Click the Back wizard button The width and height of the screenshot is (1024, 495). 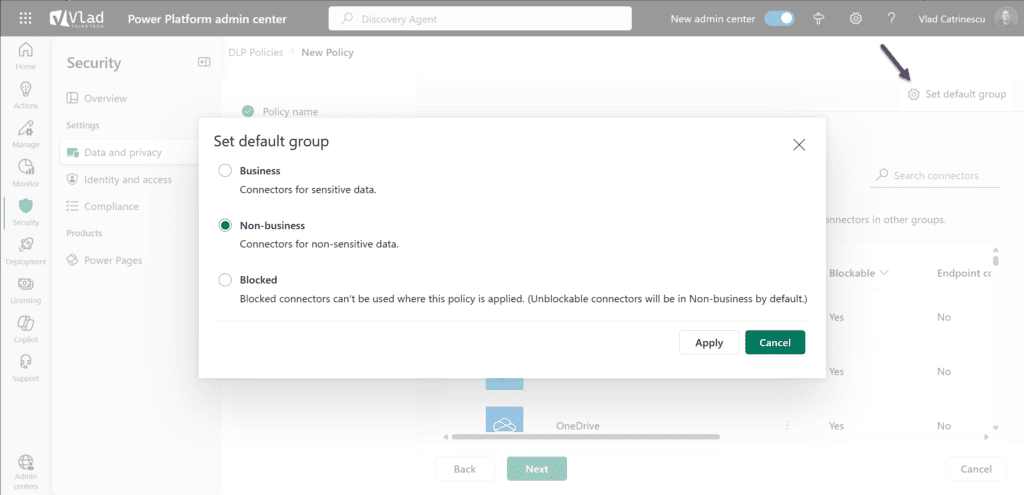(465, 469)
